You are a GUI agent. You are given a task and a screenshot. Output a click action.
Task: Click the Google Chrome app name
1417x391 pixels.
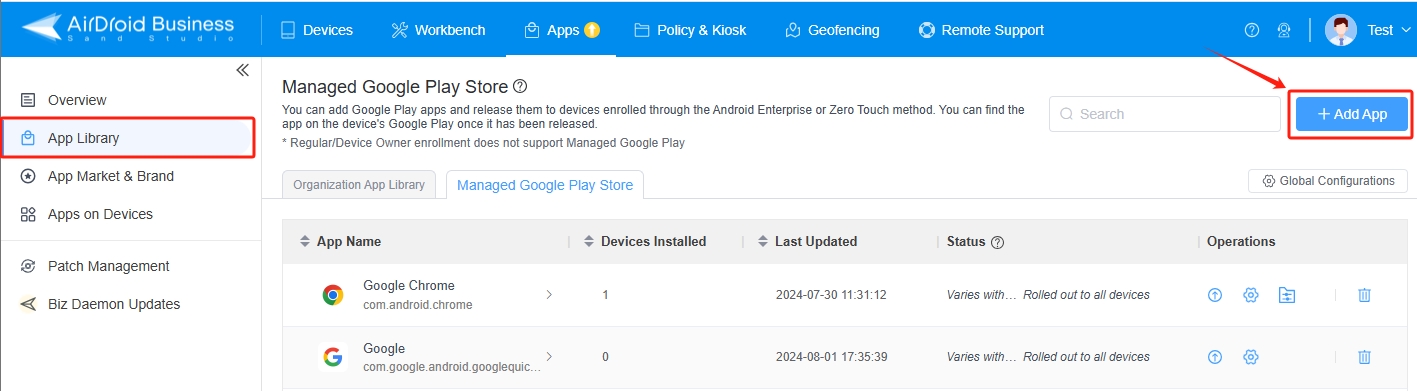coord(409,286)
